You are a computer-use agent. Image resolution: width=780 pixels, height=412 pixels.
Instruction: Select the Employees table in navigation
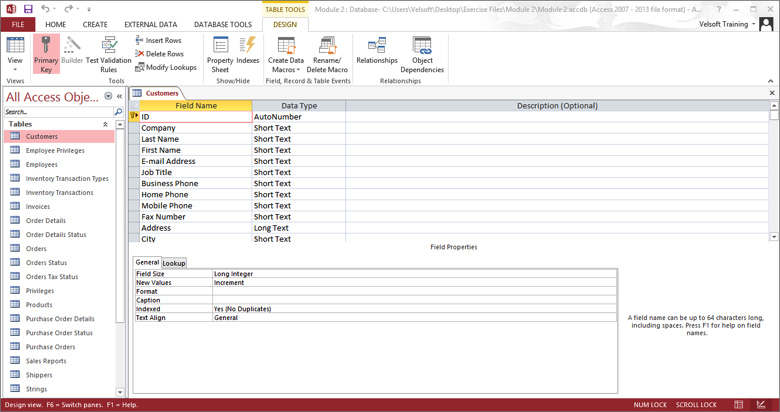pos(41,164)
